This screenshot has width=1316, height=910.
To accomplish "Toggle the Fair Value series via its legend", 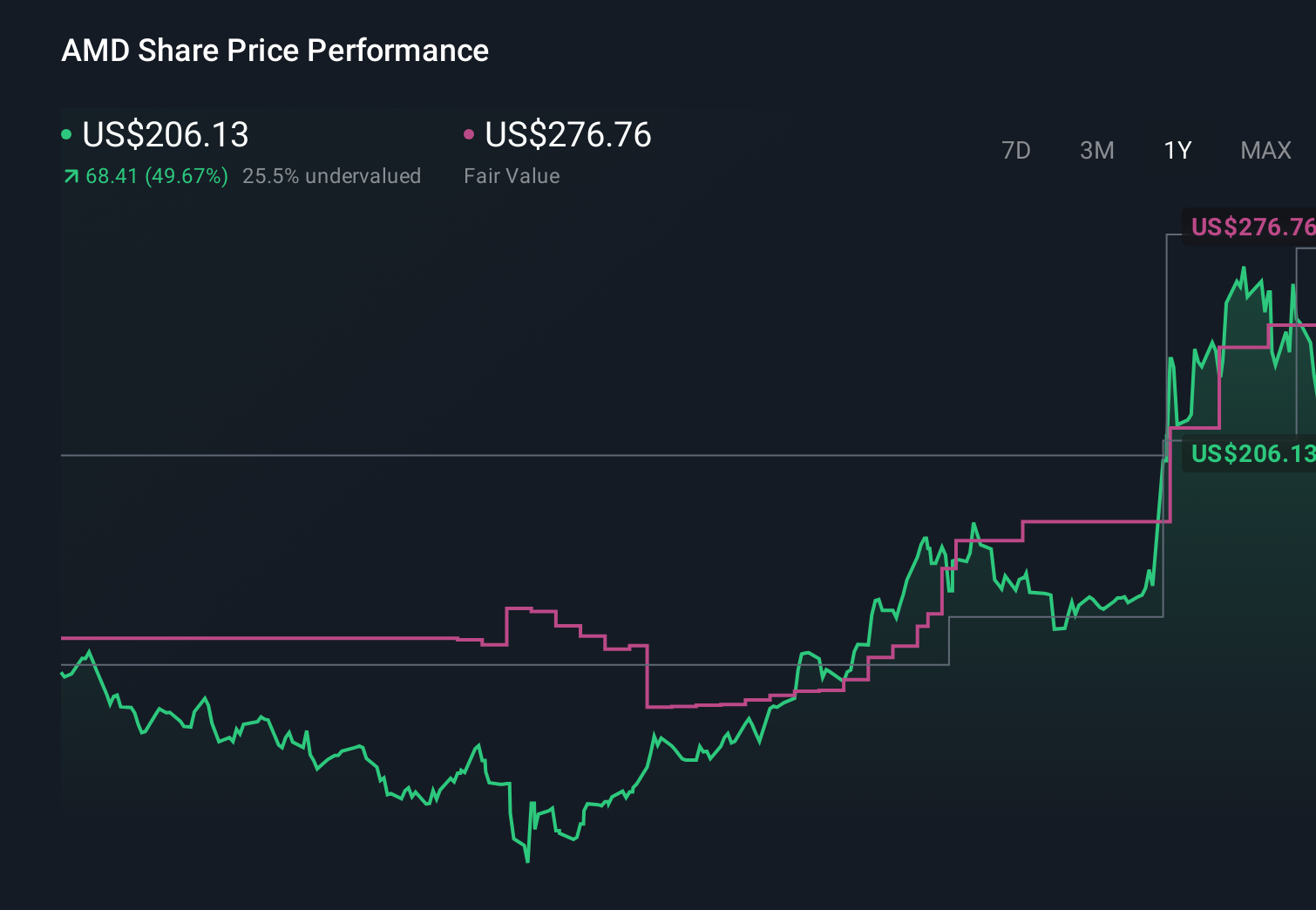I will 566,135.
